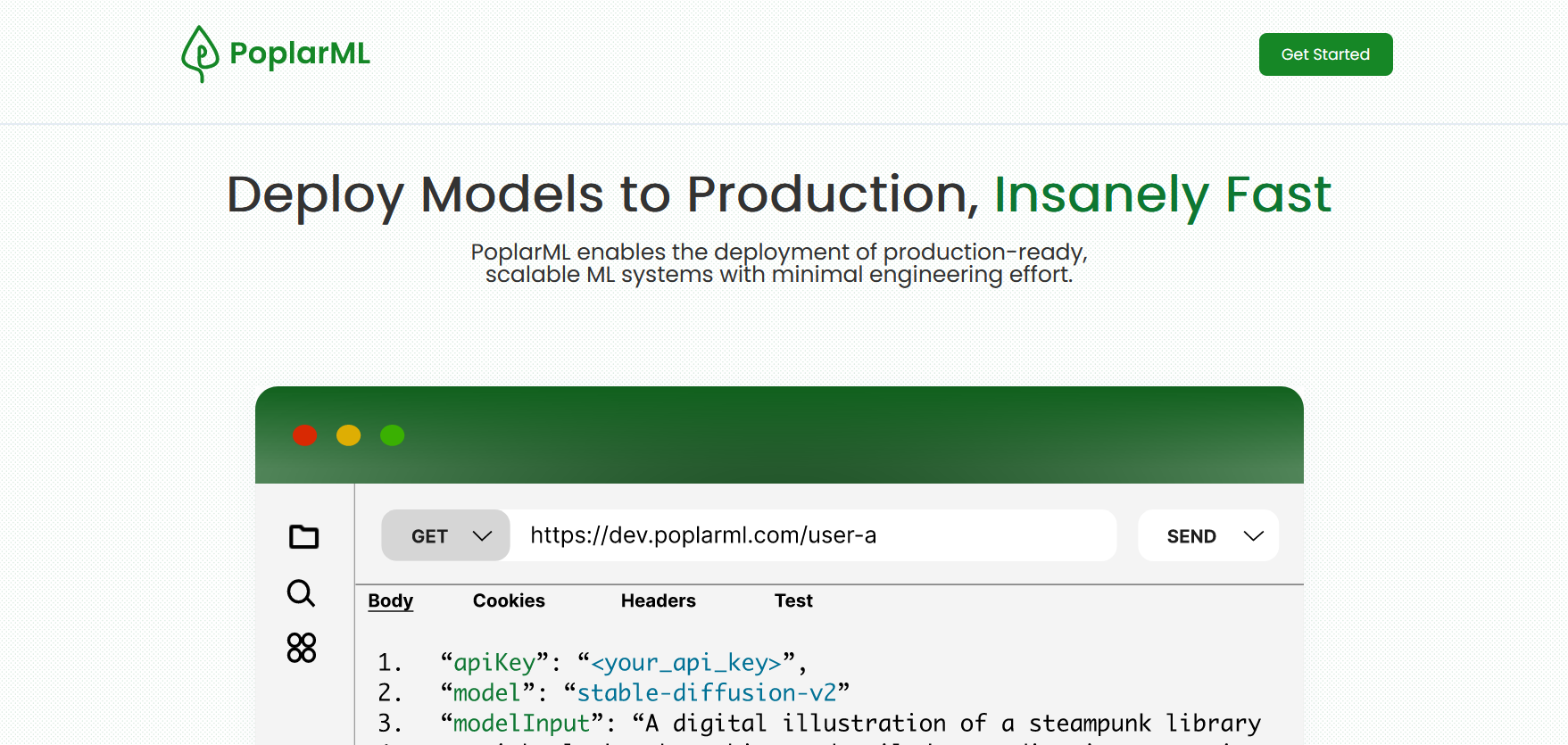Select the Headers tab
This screenshot has width=1568, height=745.
click(x=658, y=600)
